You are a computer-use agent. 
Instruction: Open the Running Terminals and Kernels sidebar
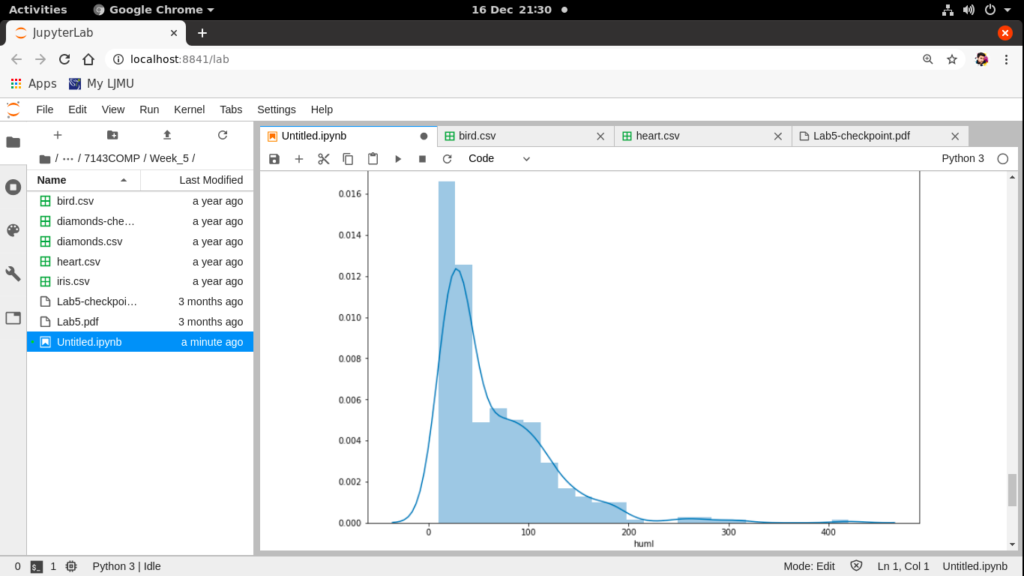click(x=13, y=187)
